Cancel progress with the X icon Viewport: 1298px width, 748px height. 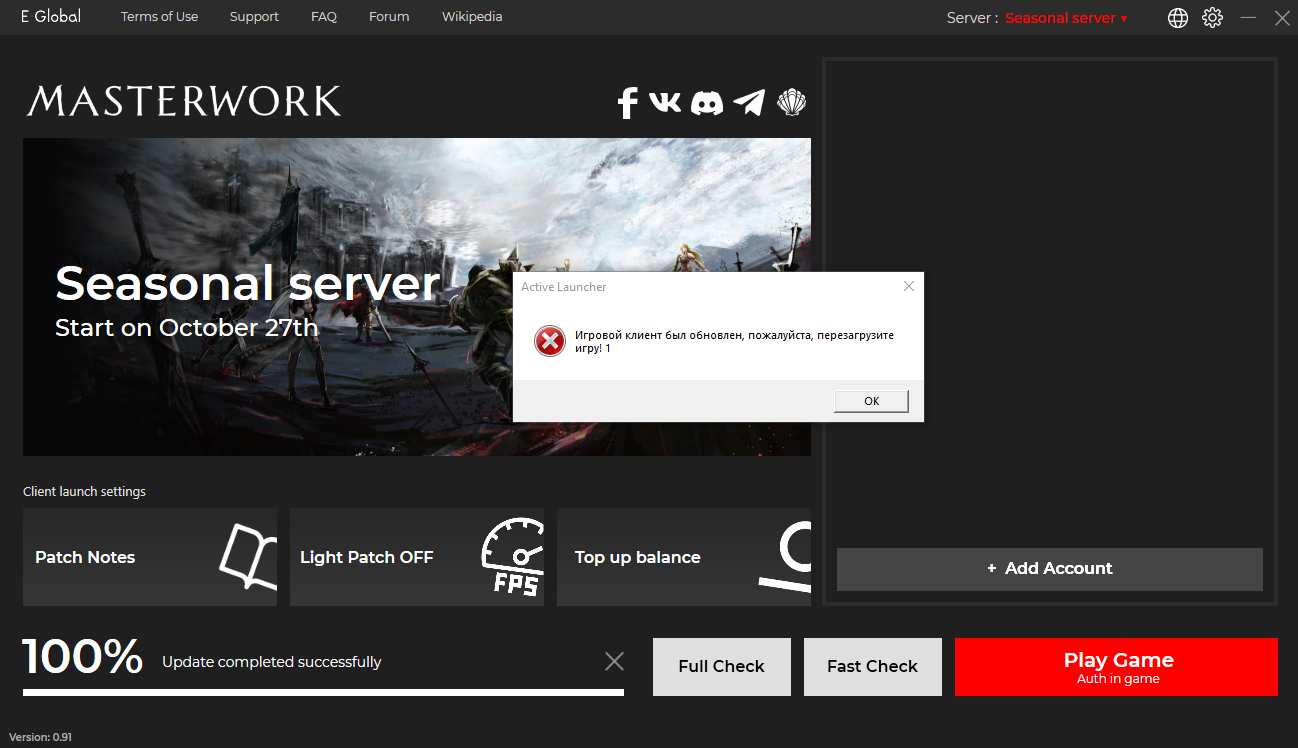tap(615, 661)
